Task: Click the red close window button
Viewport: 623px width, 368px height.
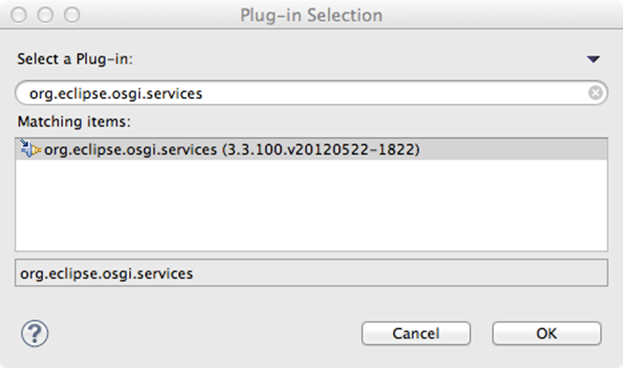Action: 19,15
